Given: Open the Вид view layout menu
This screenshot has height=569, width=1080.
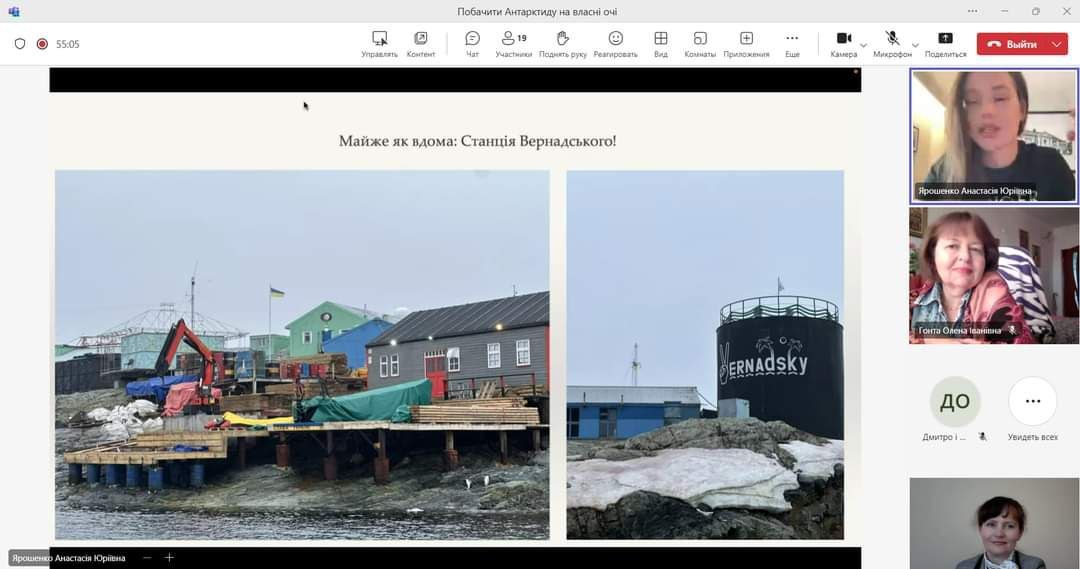Looking at the screenshot, I should pyautogui.click(x=660, y=43).
